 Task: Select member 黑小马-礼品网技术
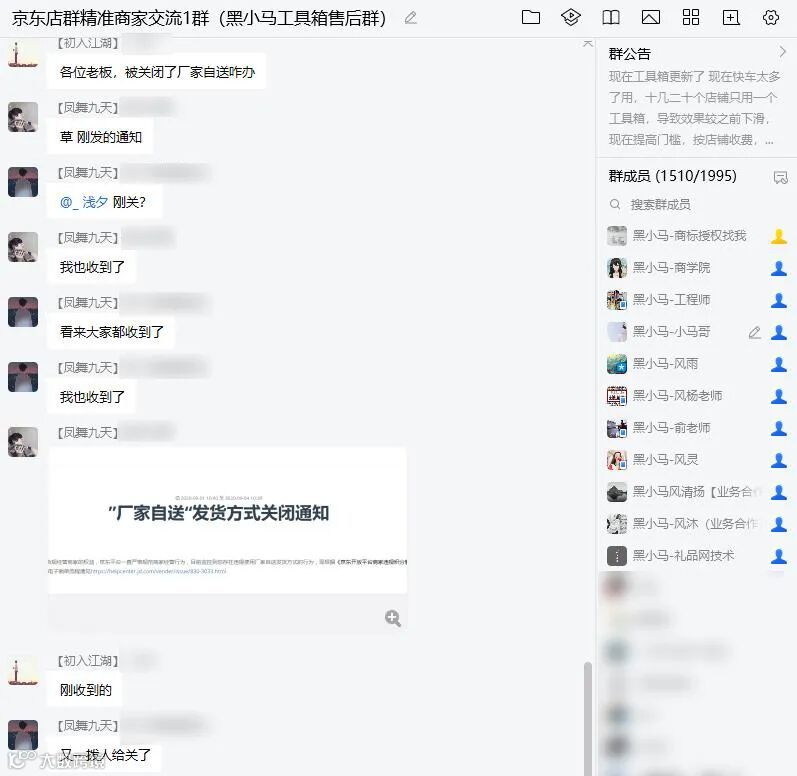pyautogui.click(x=696, y=556)
